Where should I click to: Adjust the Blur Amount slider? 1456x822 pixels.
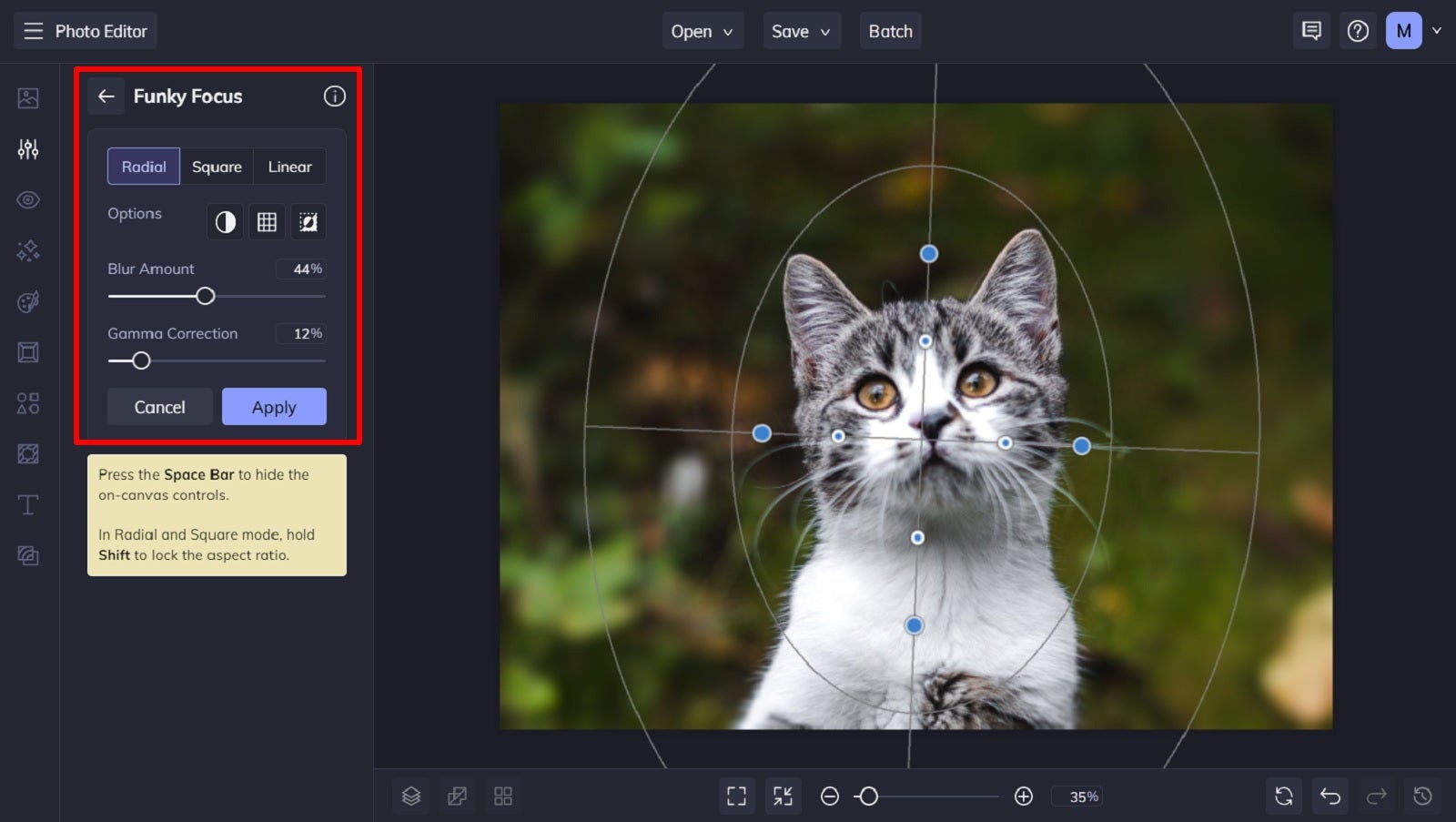click(205, 296)
